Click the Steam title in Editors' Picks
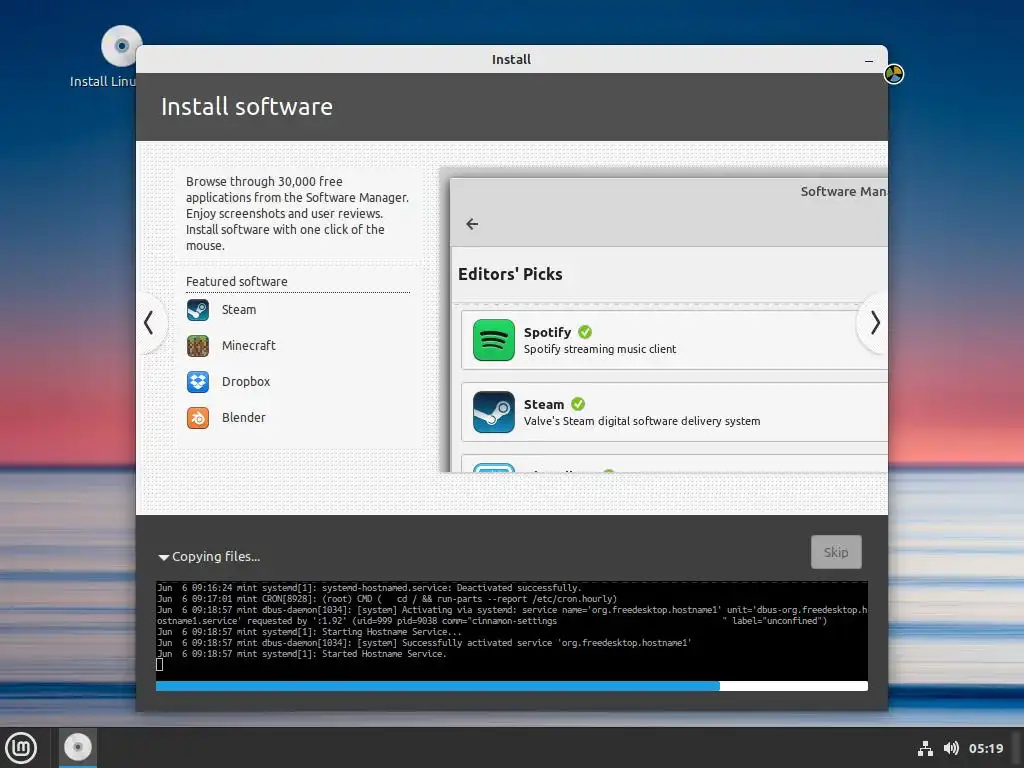Viewport: 1024px width, 768px height. click(543, 404)
